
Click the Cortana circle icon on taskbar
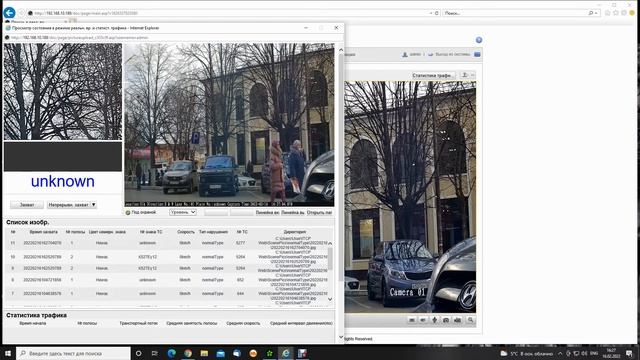[x=138, y=353]
